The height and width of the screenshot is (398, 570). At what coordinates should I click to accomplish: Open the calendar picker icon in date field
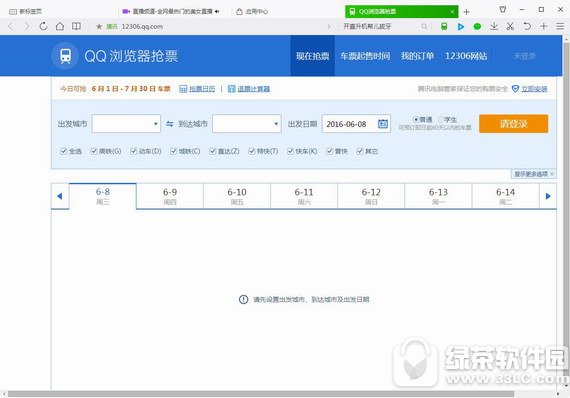click(x=382, y=124)
